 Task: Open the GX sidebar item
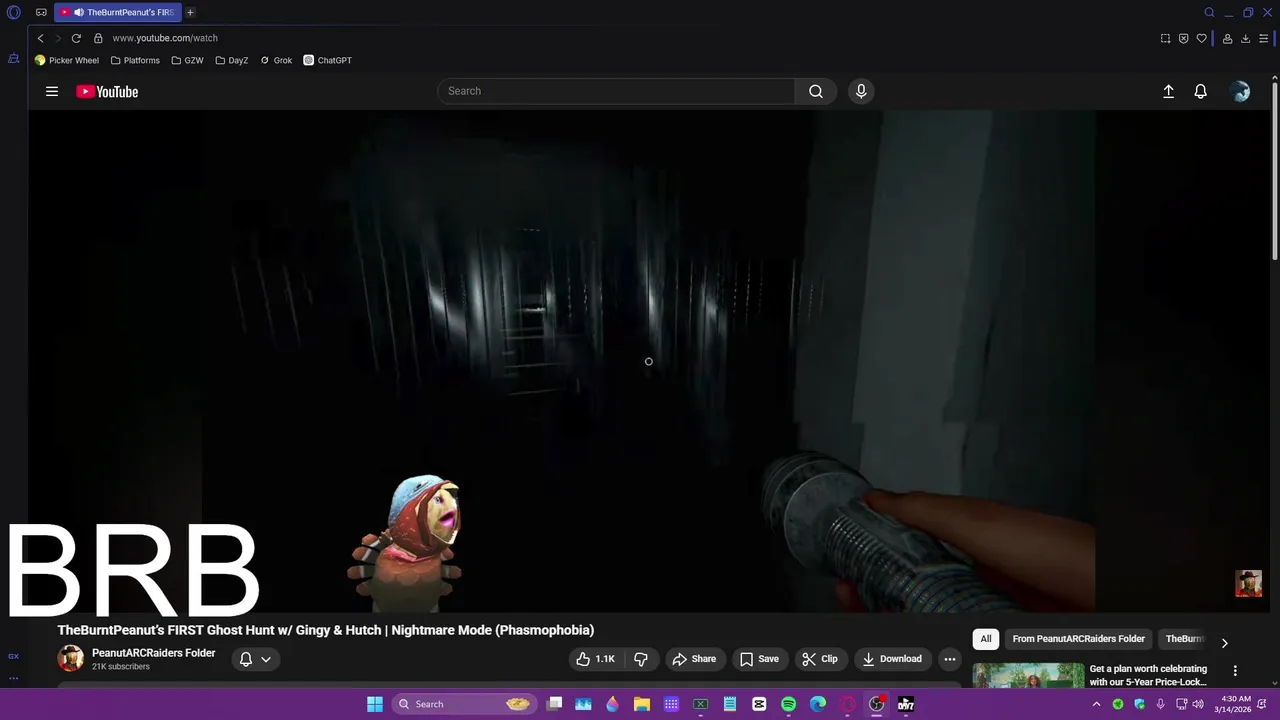[x=13, y=656]
